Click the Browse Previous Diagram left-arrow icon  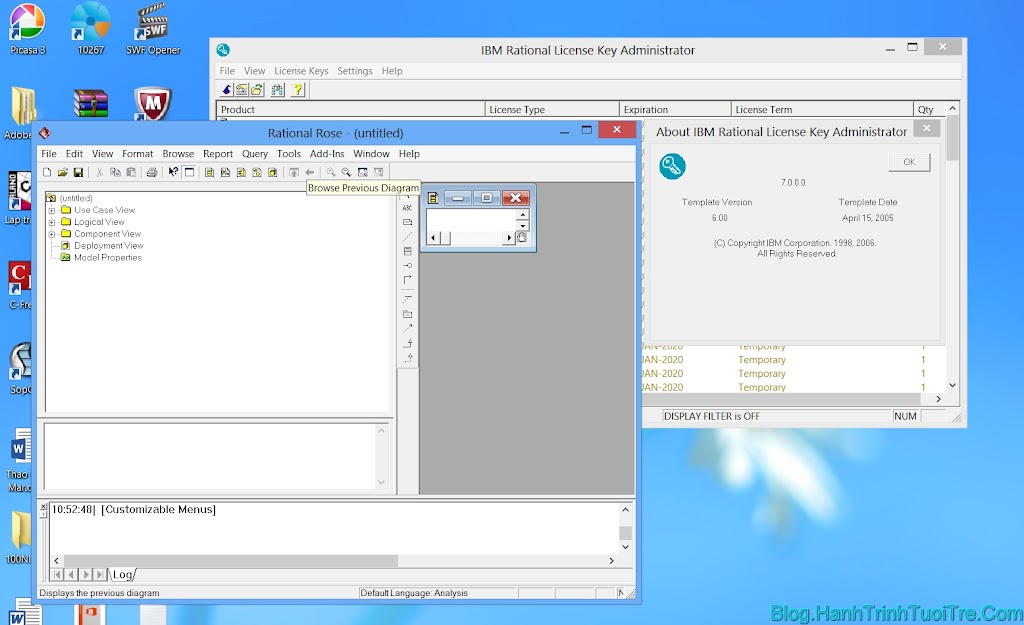pos(310,172)
